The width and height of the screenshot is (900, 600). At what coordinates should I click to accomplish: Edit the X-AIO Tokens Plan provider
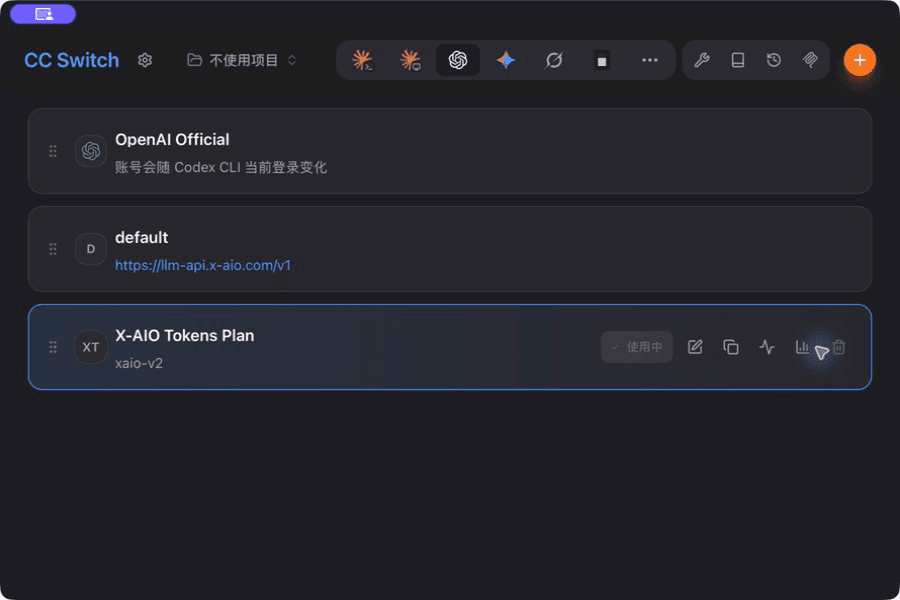(695, 347)
